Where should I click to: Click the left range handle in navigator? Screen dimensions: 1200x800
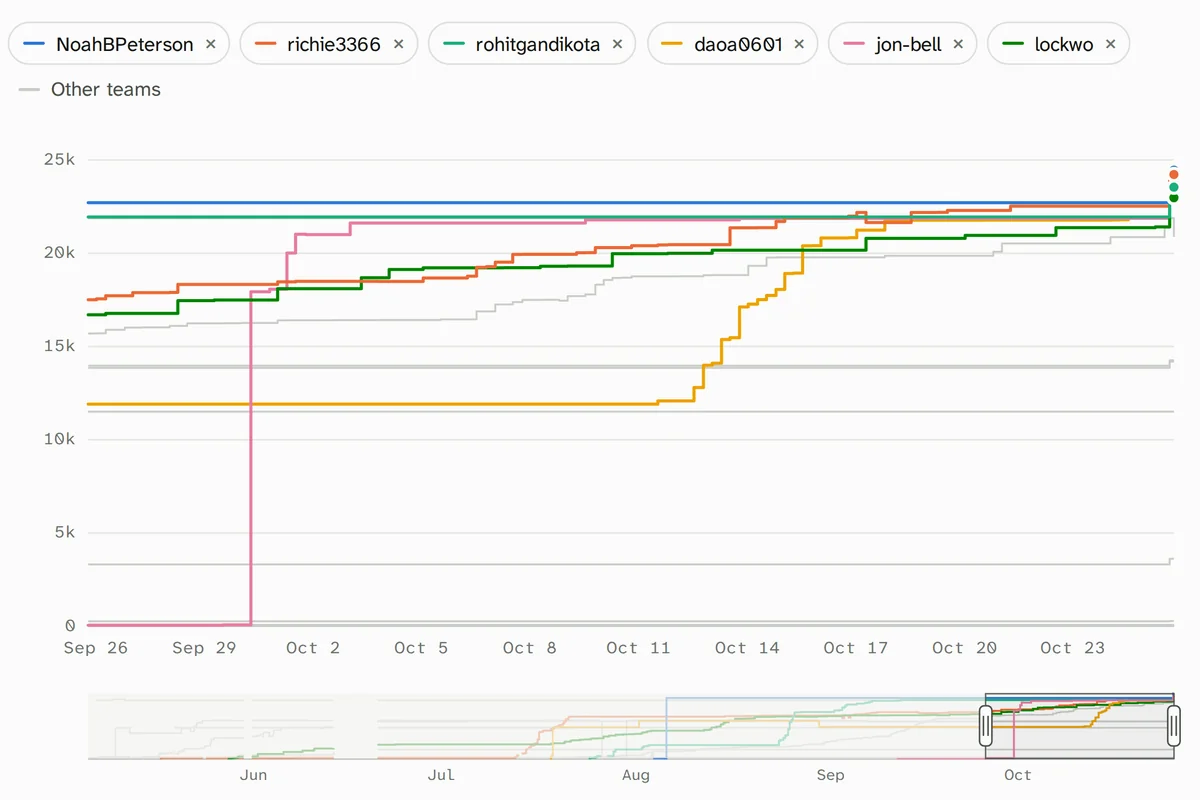point(985,726)
